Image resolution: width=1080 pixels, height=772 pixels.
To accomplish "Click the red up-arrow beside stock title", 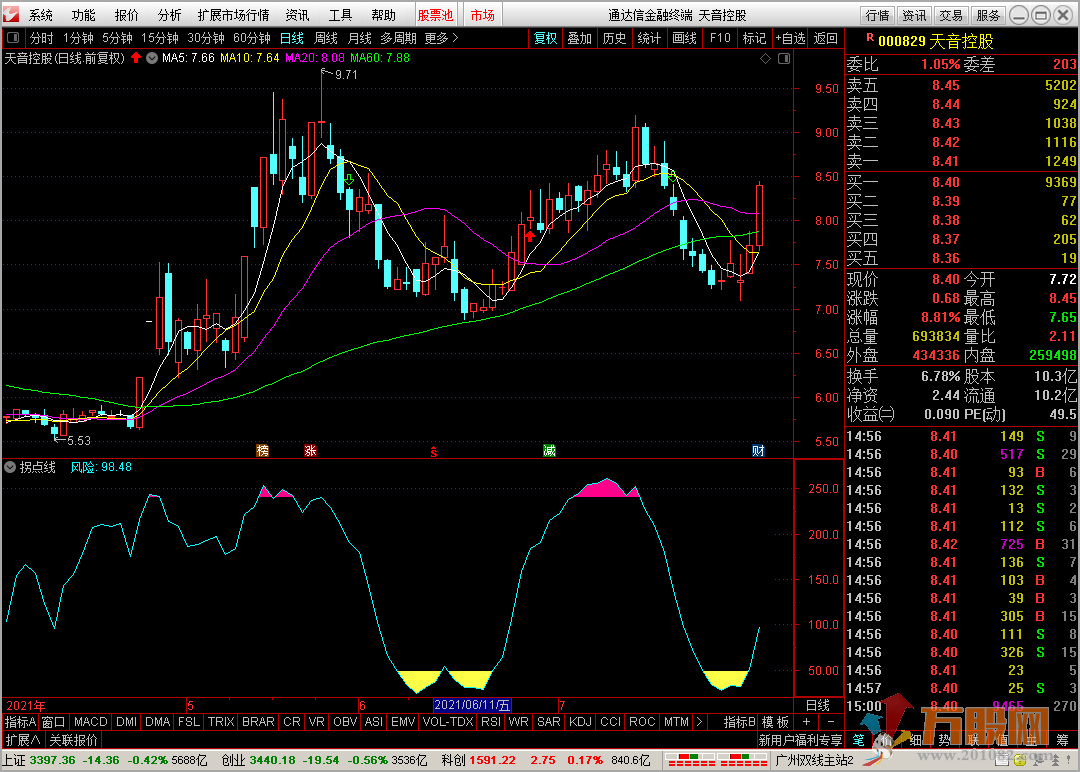I will (136, 58).
